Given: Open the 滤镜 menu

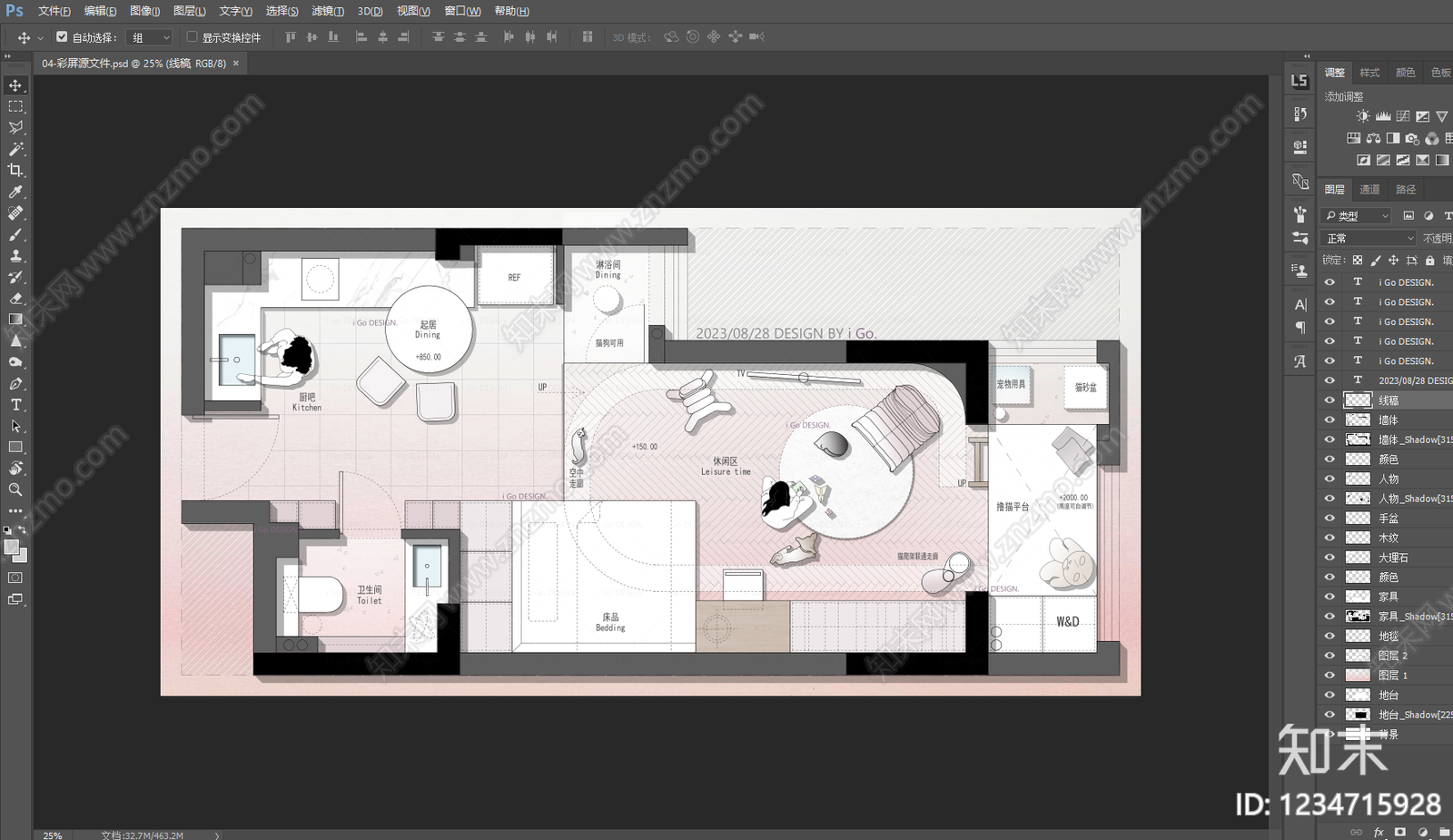Looking at the screenshot, I should [x=328, y=11].
